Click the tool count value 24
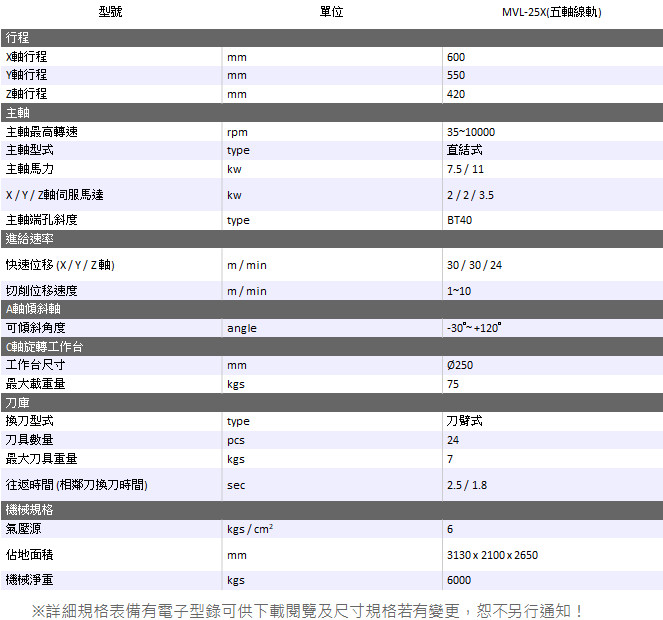 coord(453,440)
